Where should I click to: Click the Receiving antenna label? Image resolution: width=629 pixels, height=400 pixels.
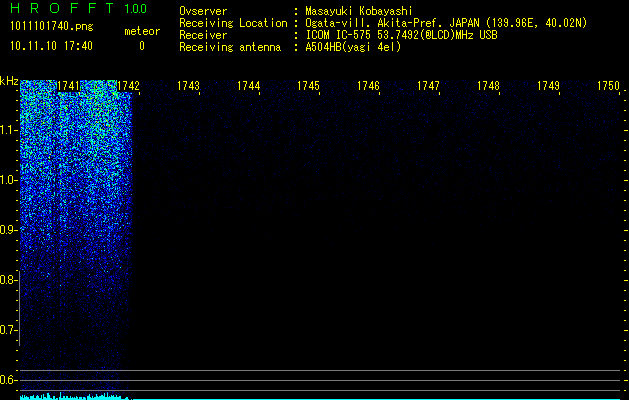pyautogui.click(x=230, y=47)
